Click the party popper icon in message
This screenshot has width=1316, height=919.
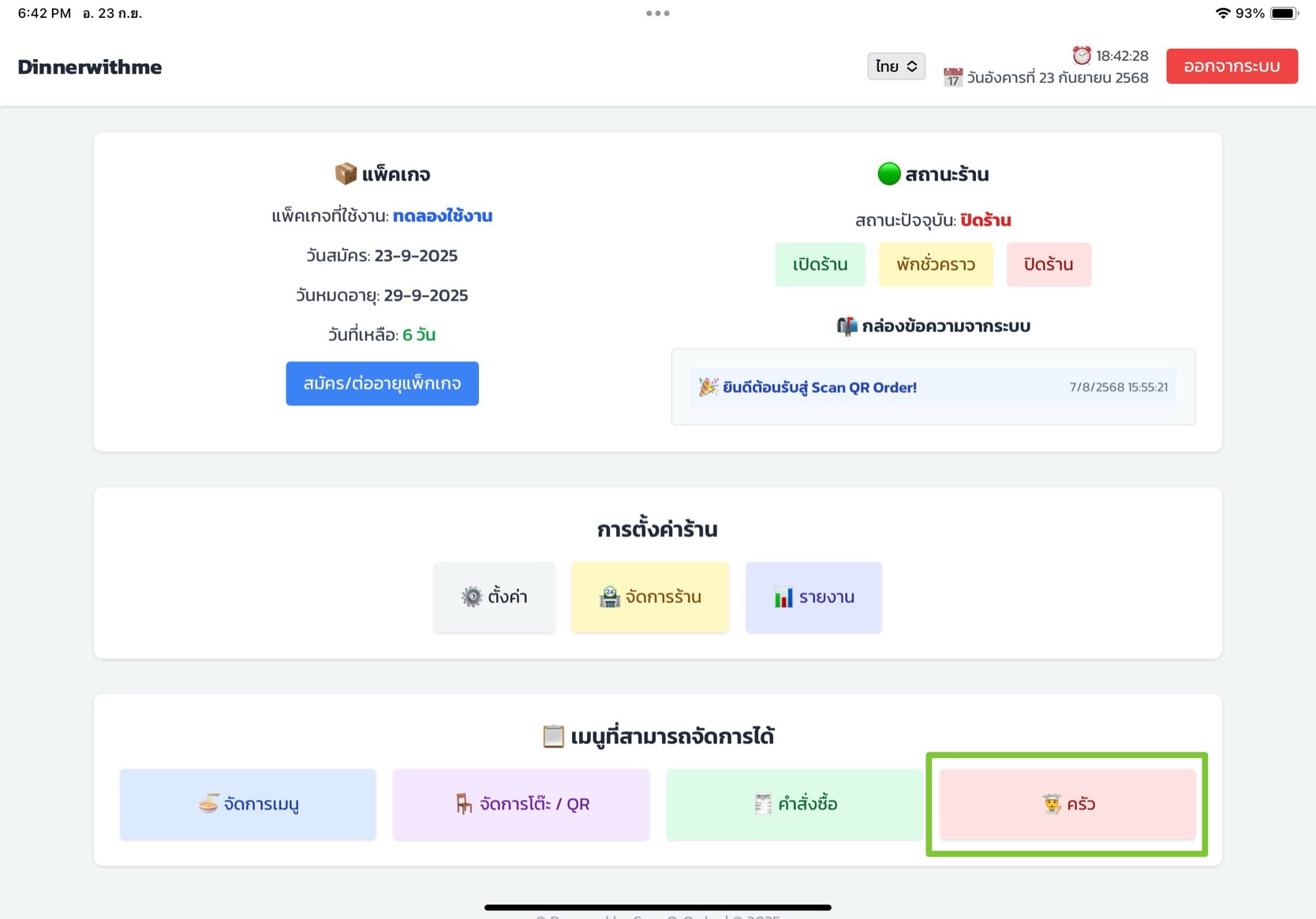point(708,387)
